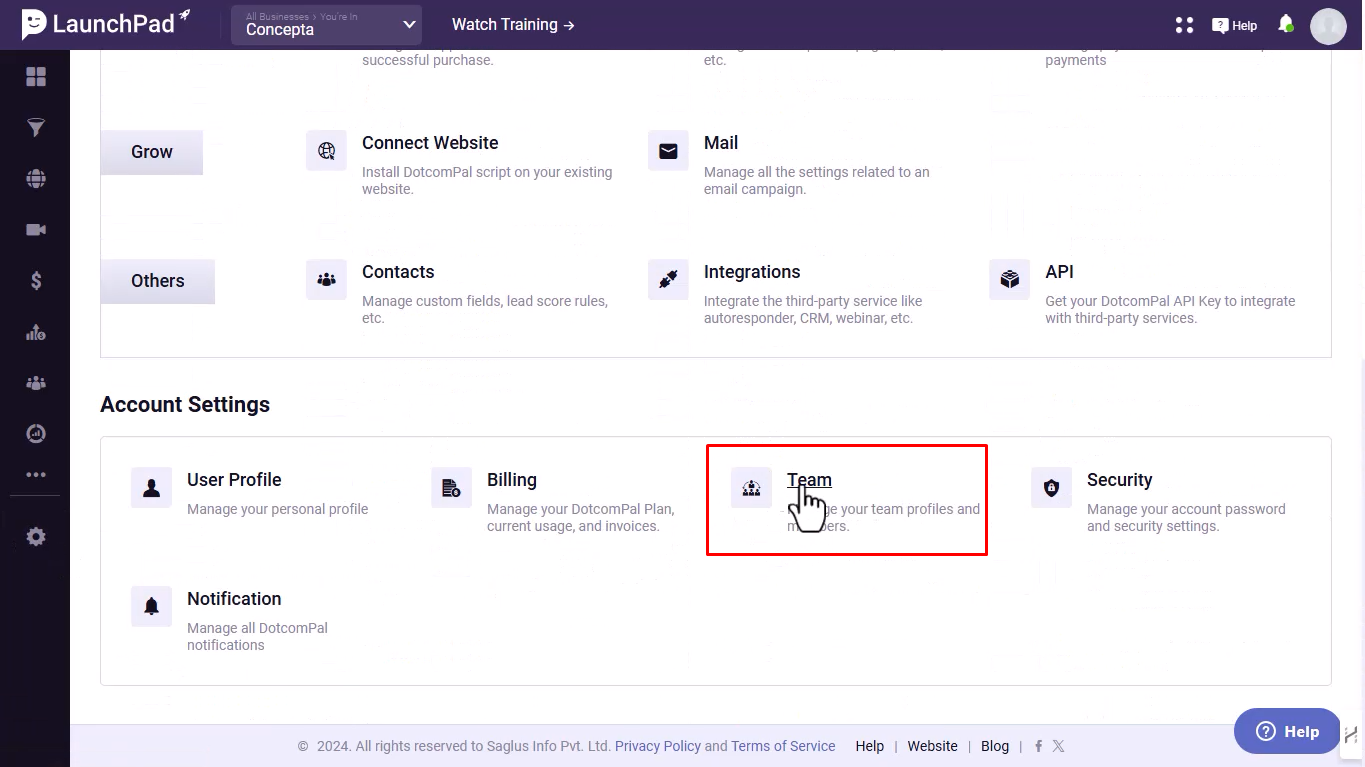
Task: Open the Contacts settings
Action: [398, 272]
